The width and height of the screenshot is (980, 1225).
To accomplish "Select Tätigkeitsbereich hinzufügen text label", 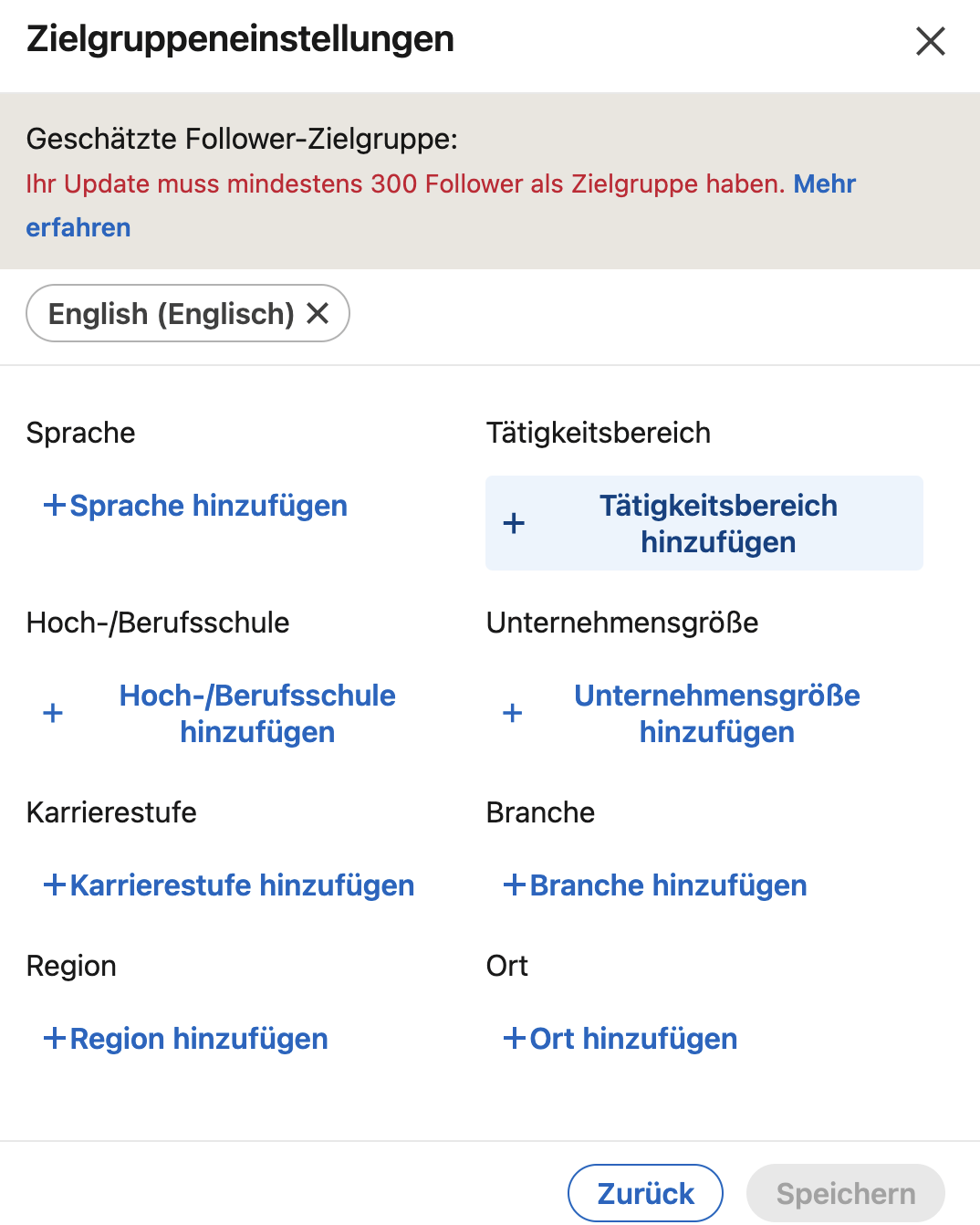I will (x=718, y=523).
